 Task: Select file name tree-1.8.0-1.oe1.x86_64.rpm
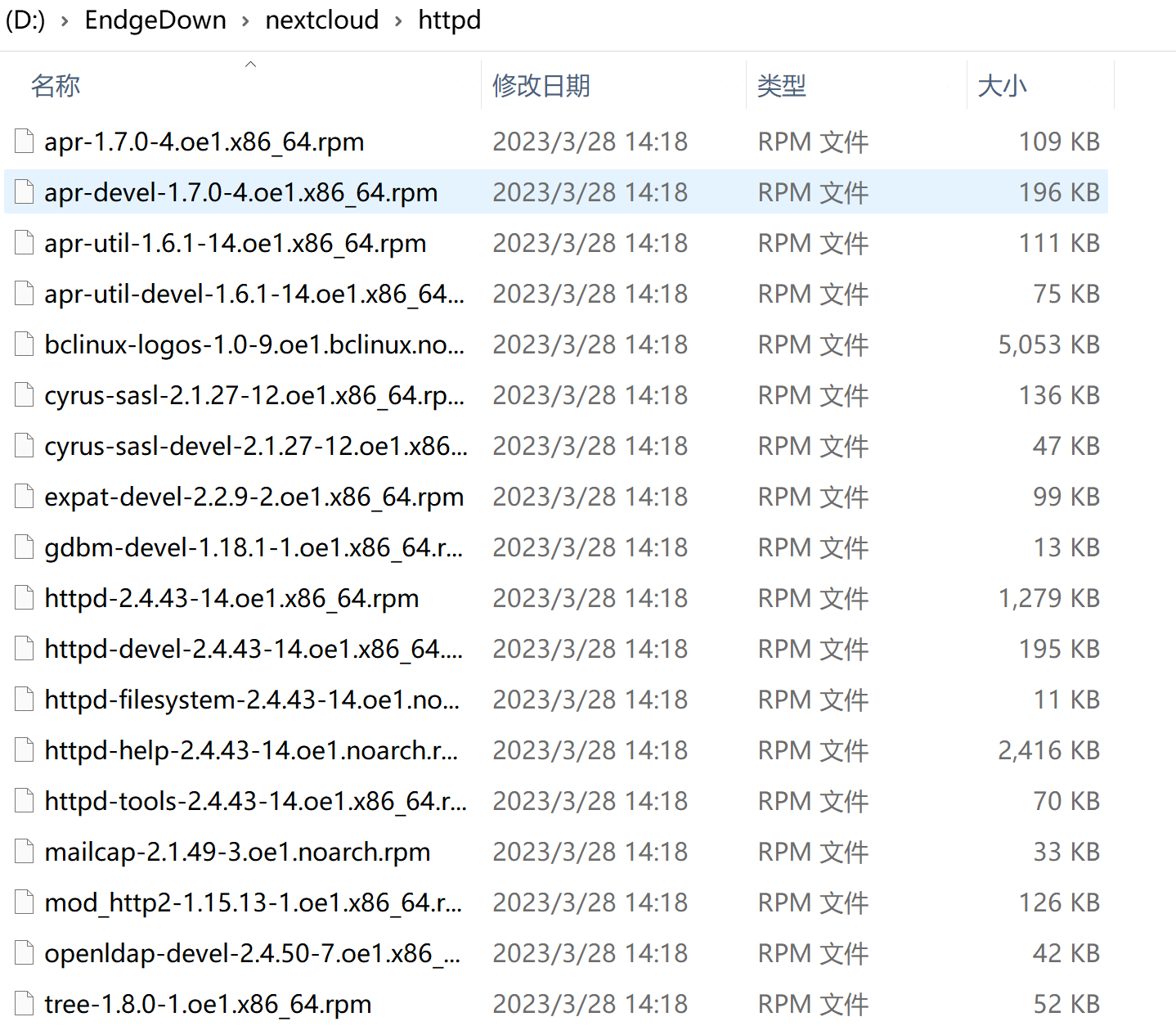click(x=208, y=1004)
